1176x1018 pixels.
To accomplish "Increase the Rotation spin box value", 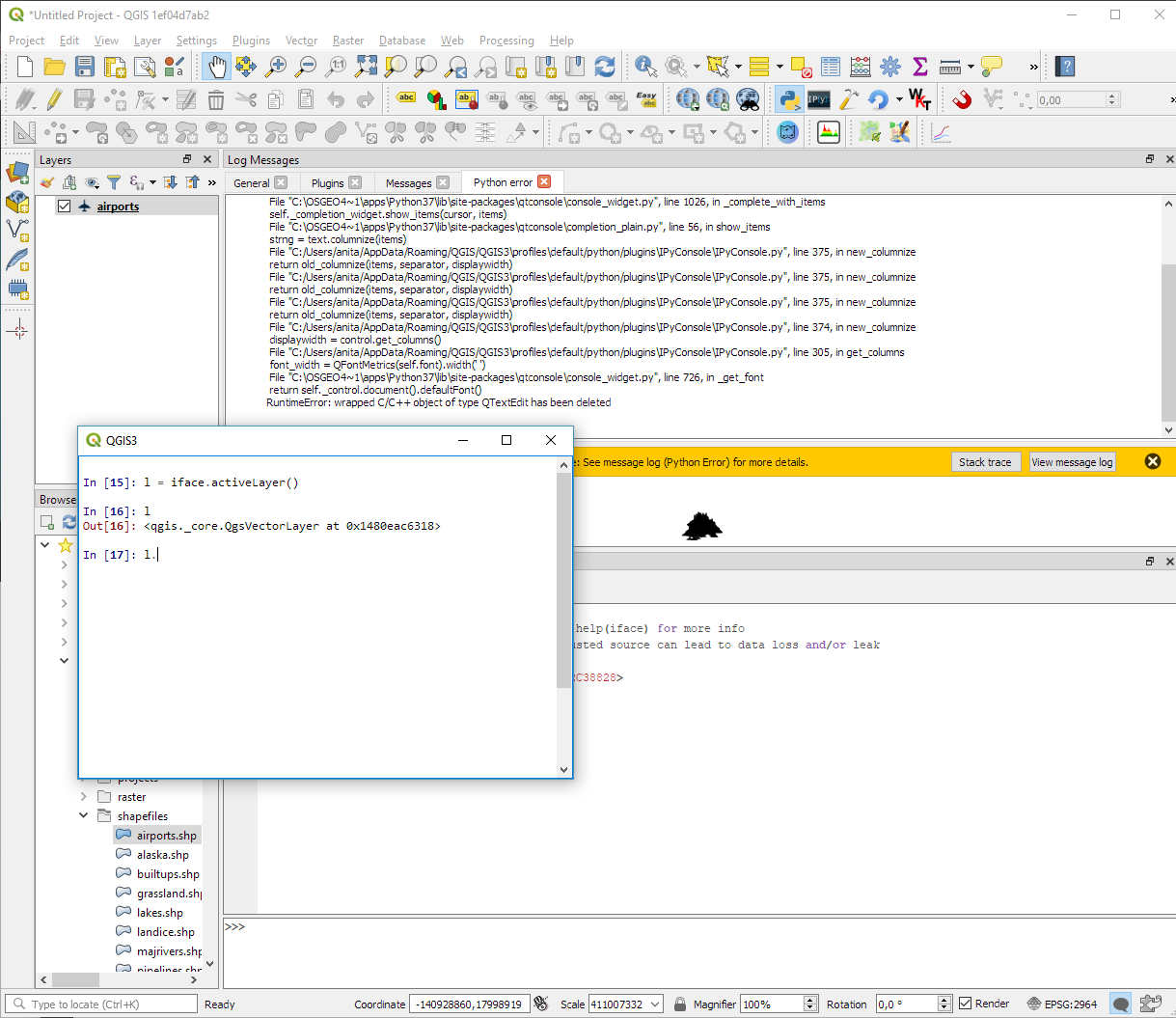I will pyautogui.click(x=944, y=1000).
